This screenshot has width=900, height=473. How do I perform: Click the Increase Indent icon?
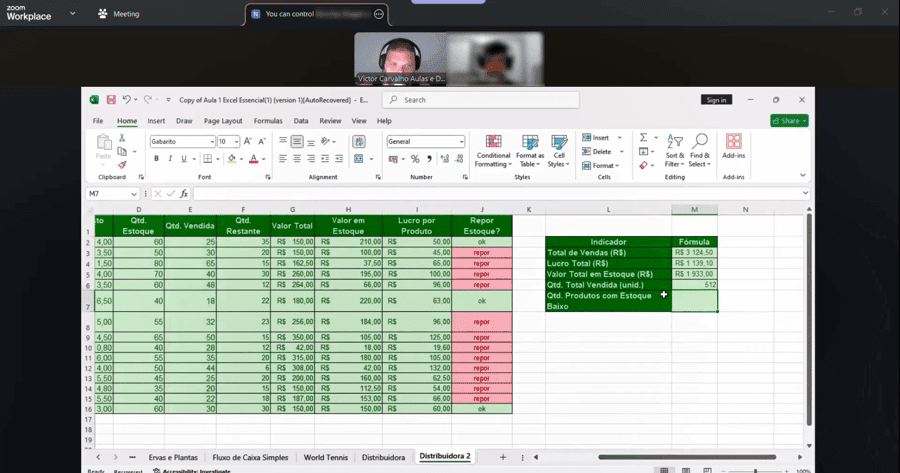click(x=339, y=159)
